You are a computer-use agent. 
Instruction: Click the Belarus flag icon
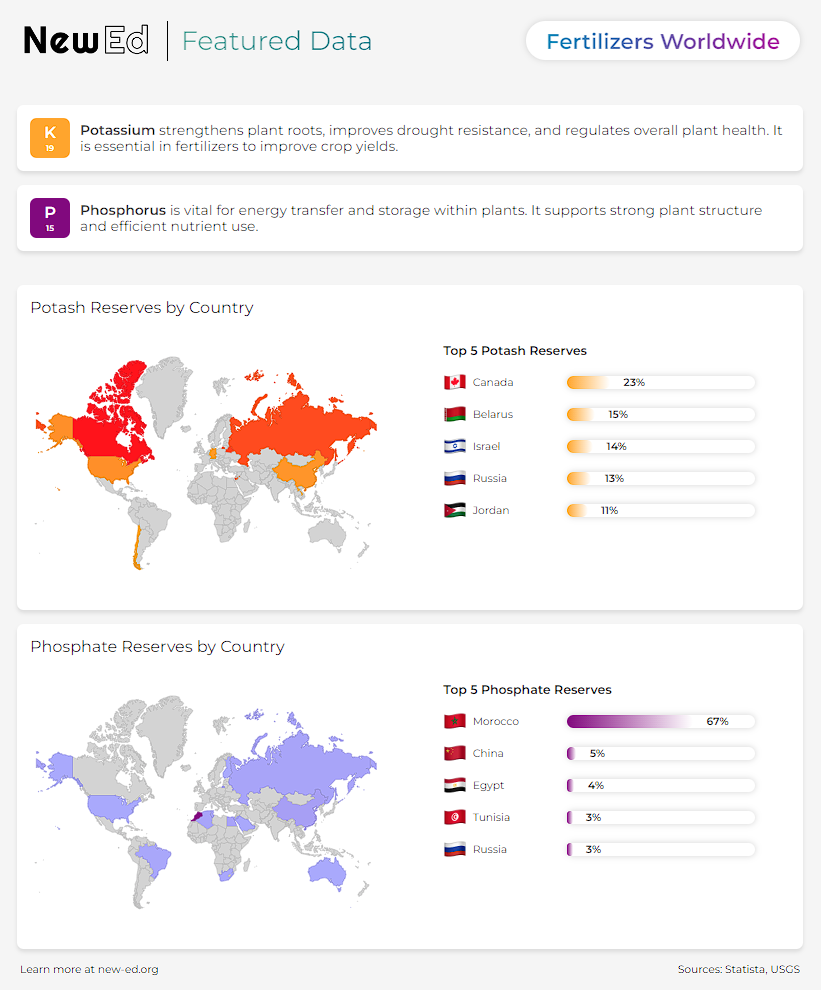click(x=455, y=414)
